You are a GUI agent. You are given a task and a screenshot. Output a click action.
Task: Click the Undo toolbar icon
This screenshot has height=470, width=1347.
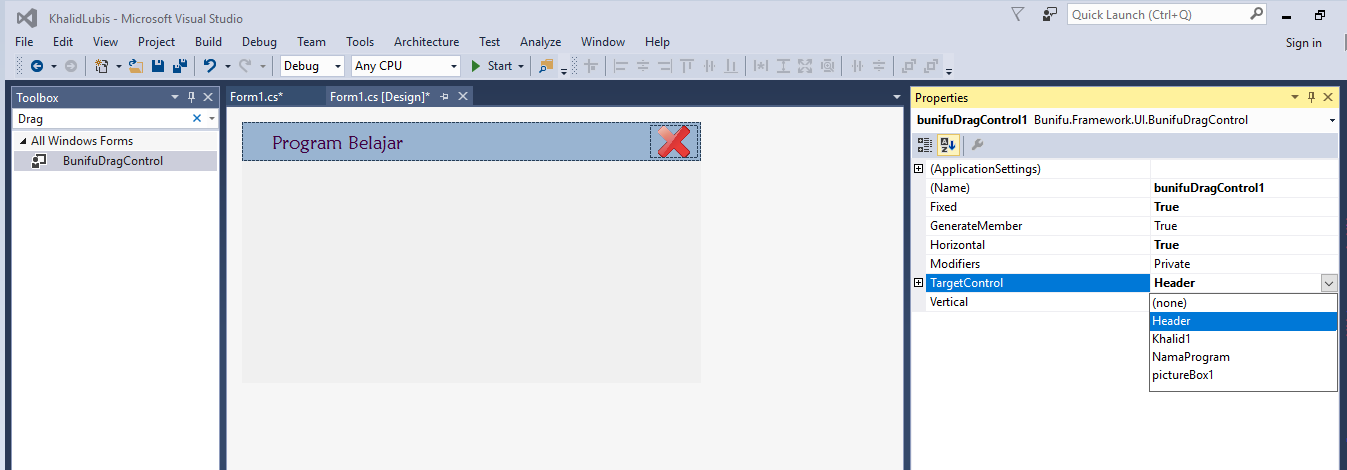tap(210, 66)
